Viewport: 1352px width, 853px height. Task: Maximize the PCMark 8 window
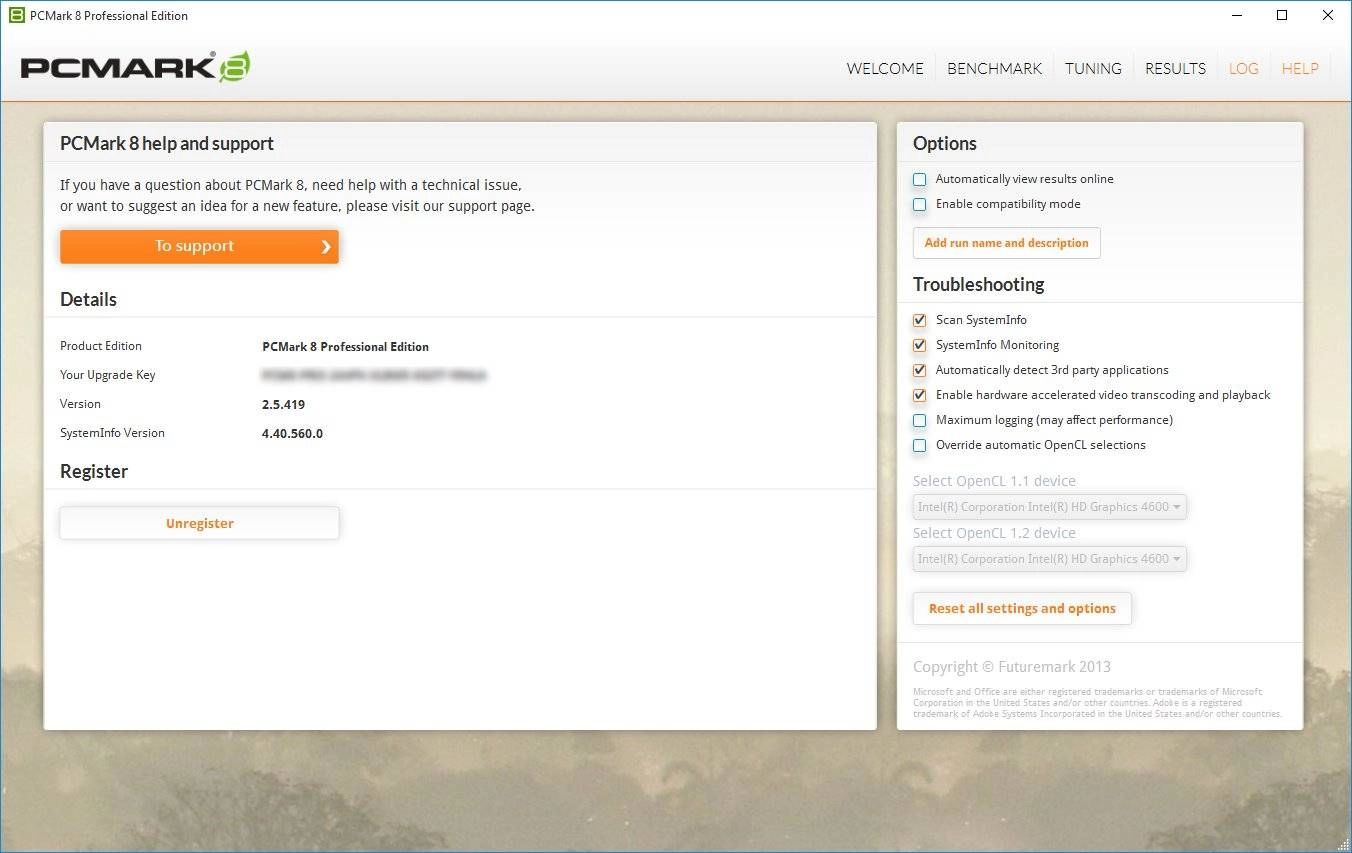1283,15
